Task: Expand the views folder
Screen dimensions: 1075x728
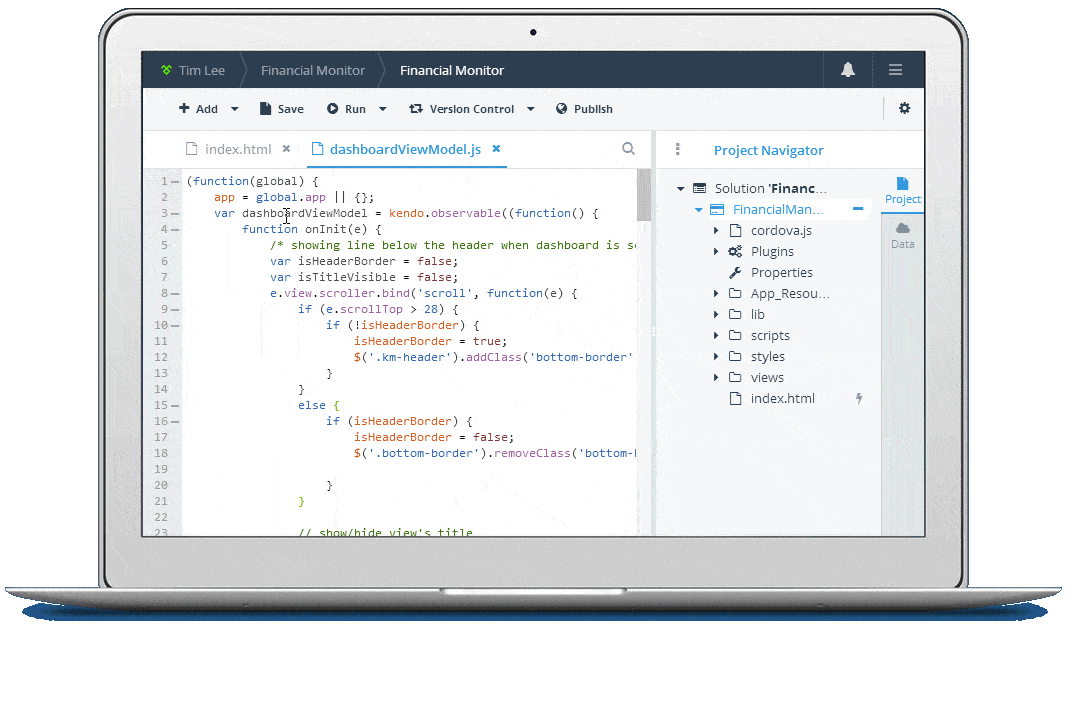Action: point(716,378)
